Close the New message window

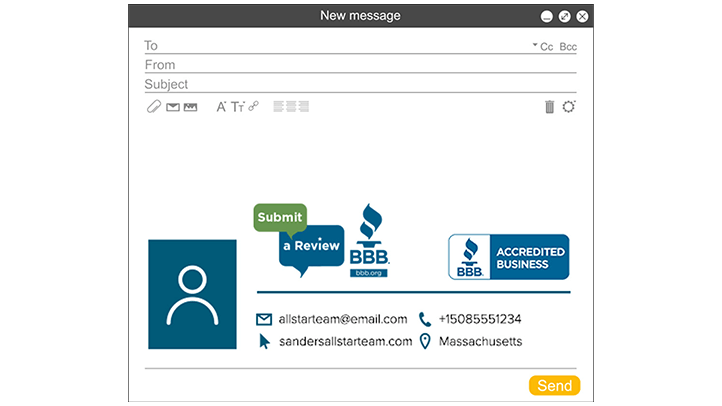pyautogui.click(x=582, y=17)
